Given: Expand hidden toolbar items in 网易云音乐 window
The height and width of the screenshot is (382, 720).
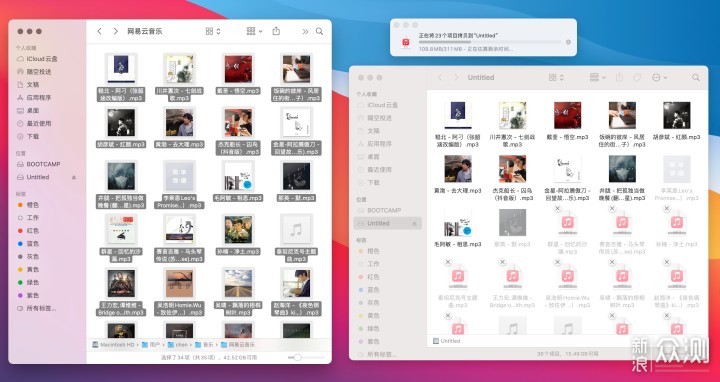Looking at the screenshot, I should pos(305,31).
